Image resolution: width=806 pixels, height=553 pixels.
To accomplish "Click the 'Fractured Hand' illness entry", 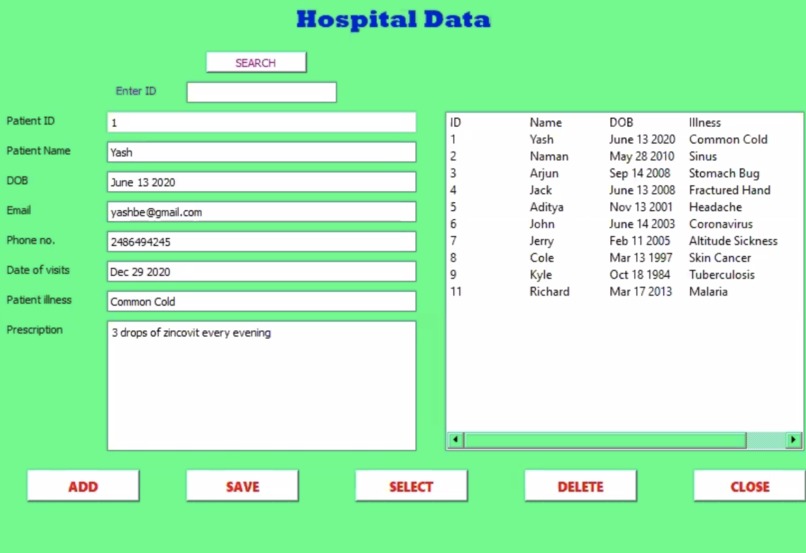I will pos(730,190).
